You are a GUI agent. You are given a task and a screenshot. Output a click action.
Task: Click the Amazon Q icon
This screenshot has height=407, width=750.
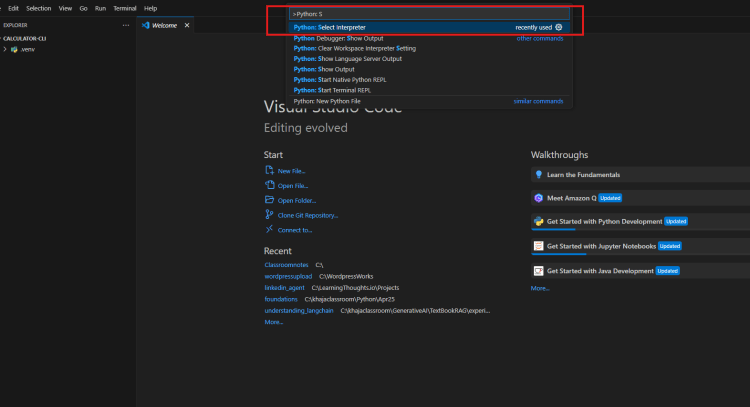[539, 198]
